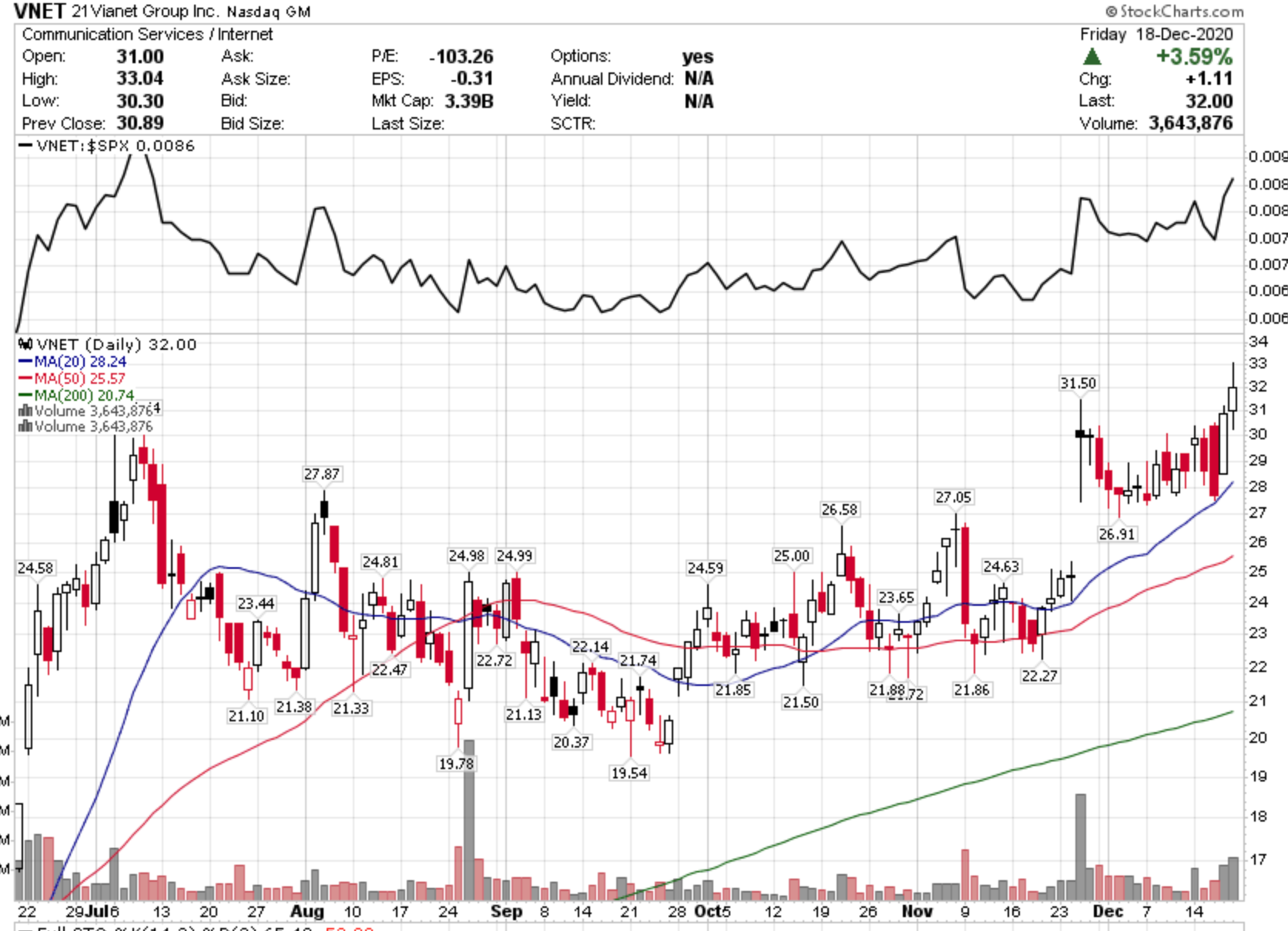Click the Mkt Cap value 3.39B
Screen dimensions: 1288x931
(x=469, y=101)
